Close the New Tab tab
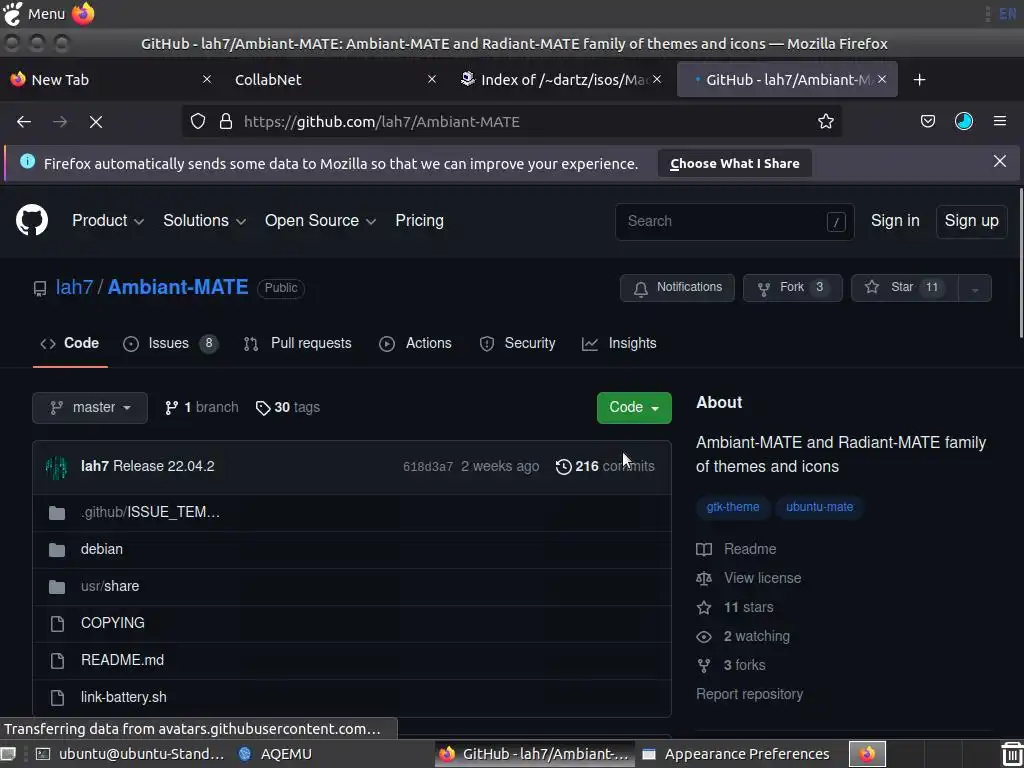The height and width of the screenshot is (768, 1024). pos(207,79)
